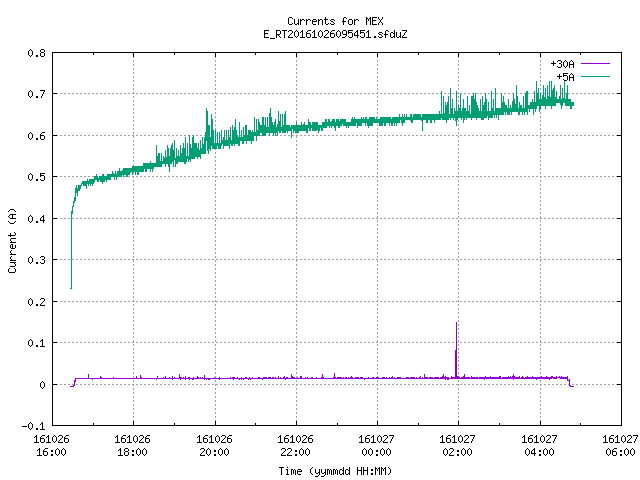Click the purple +30A legend line sample
The height and width of the screenshot is (480, 640).
[x=595, y=64]
